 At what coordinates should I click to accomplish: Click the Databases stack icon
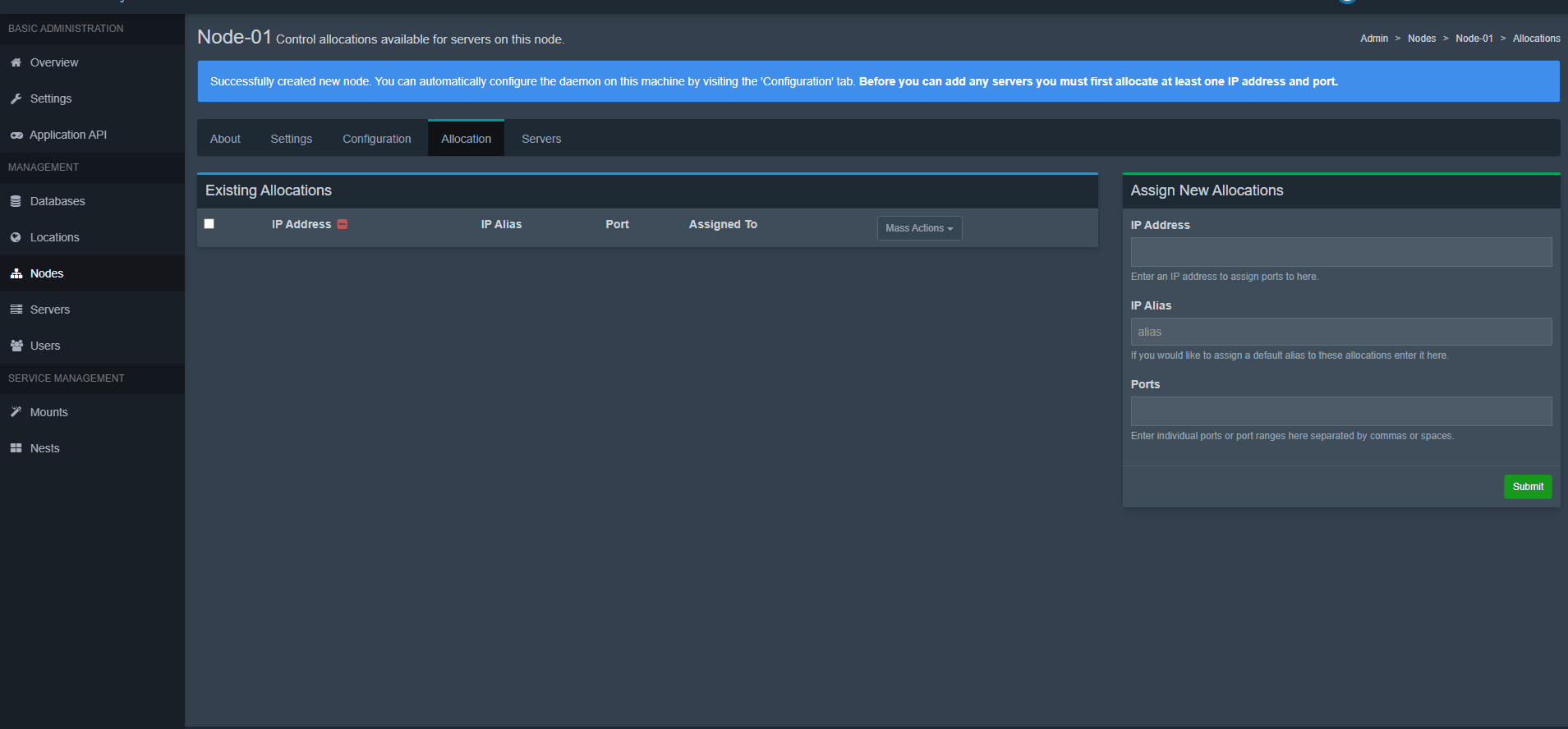[16, 201]
